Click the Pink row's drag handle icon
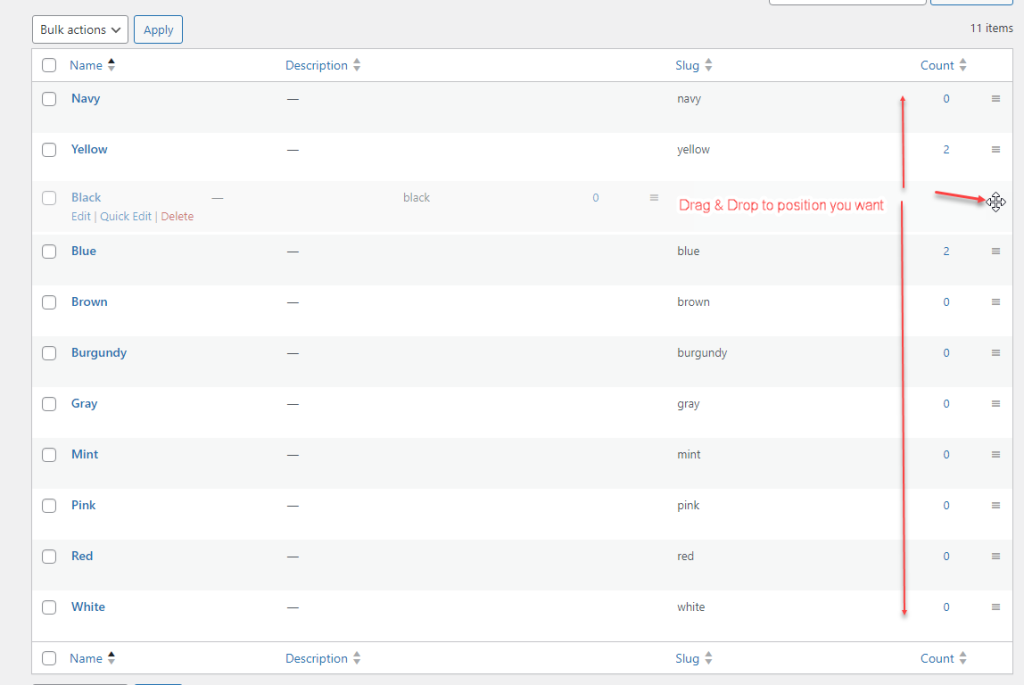1024x685 pixels. (x=996, y=505)
